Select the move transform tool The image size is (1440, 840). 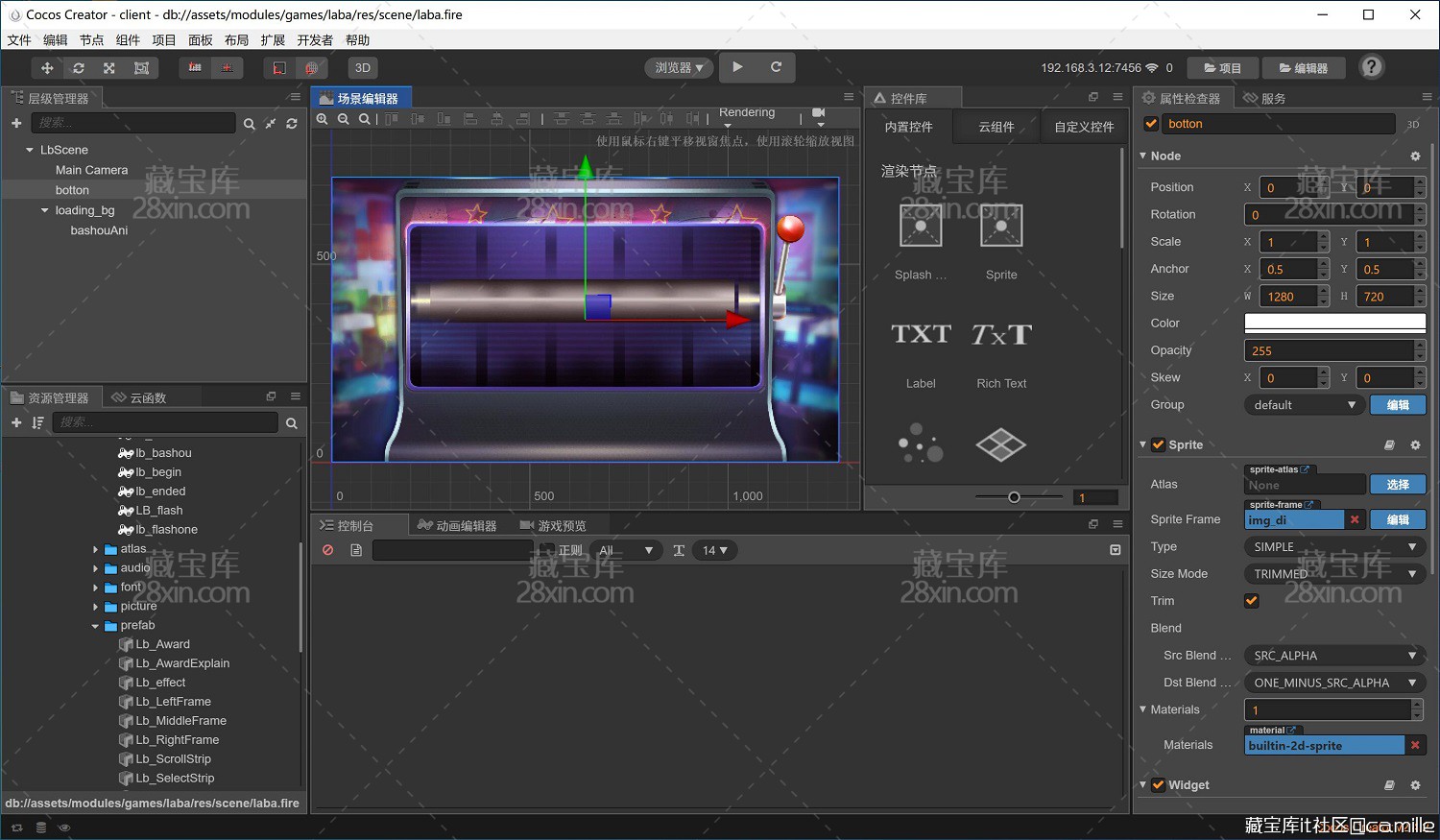coord(47,68)
